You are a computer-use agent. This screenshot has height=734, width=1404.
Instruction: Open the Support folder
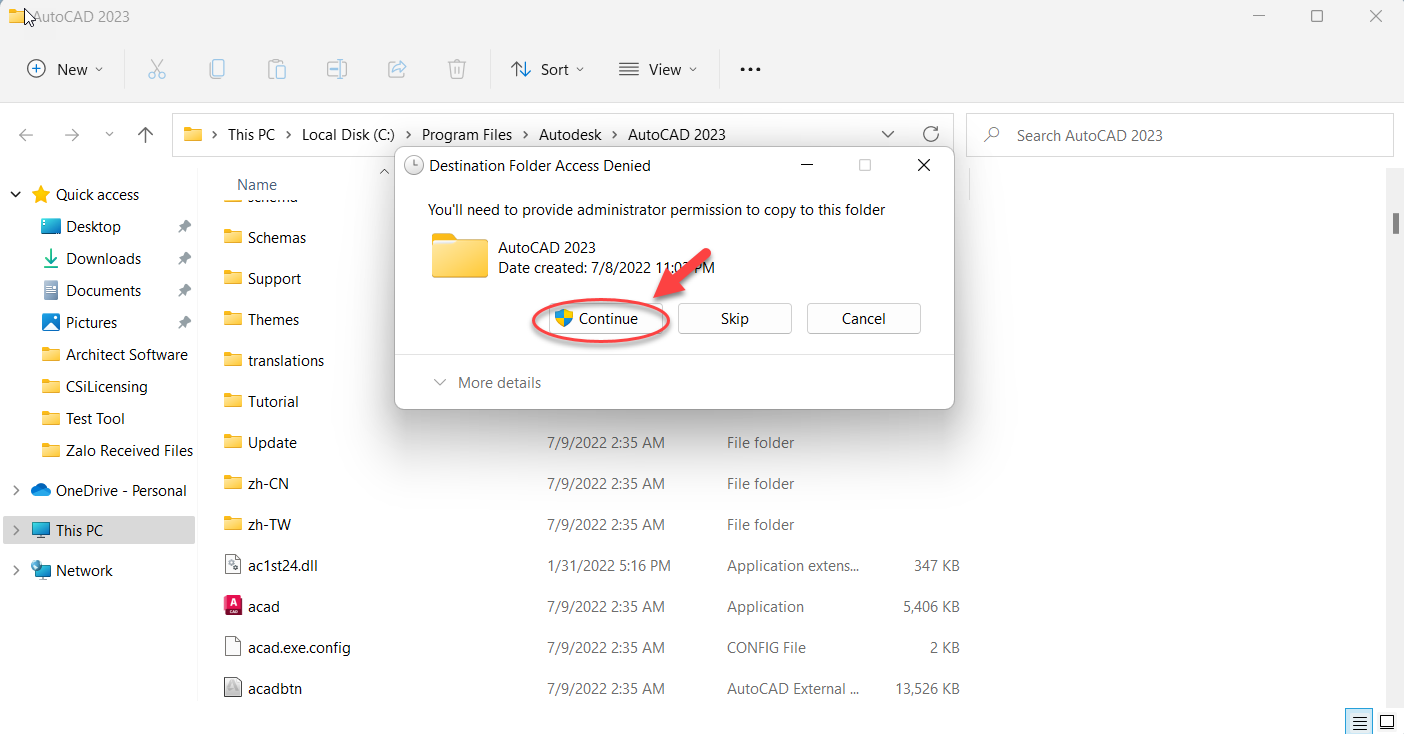(262, 279)
